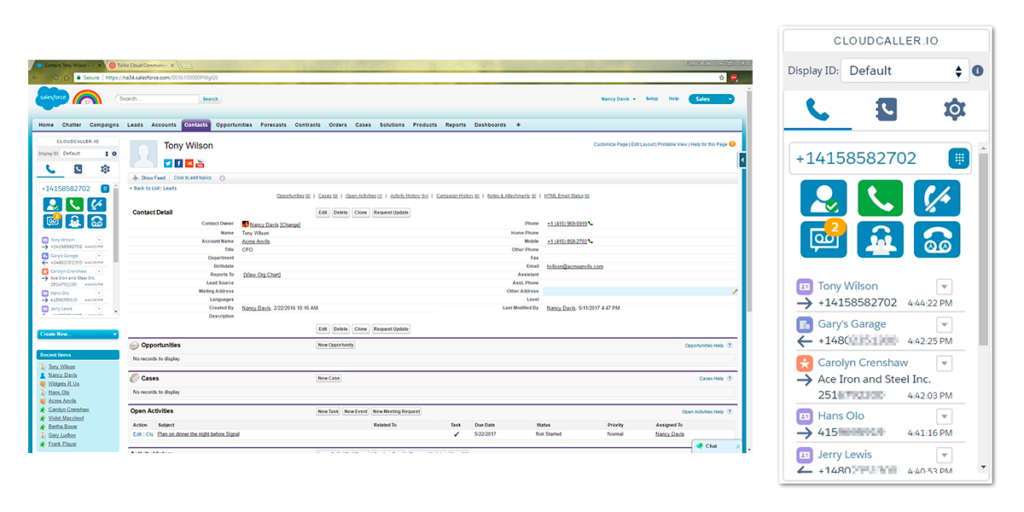This screenshot has height=512, width=1024.
Task: Click the contact icon beside Tony Wilson in enlarged panel
Action: click(805, 286)
